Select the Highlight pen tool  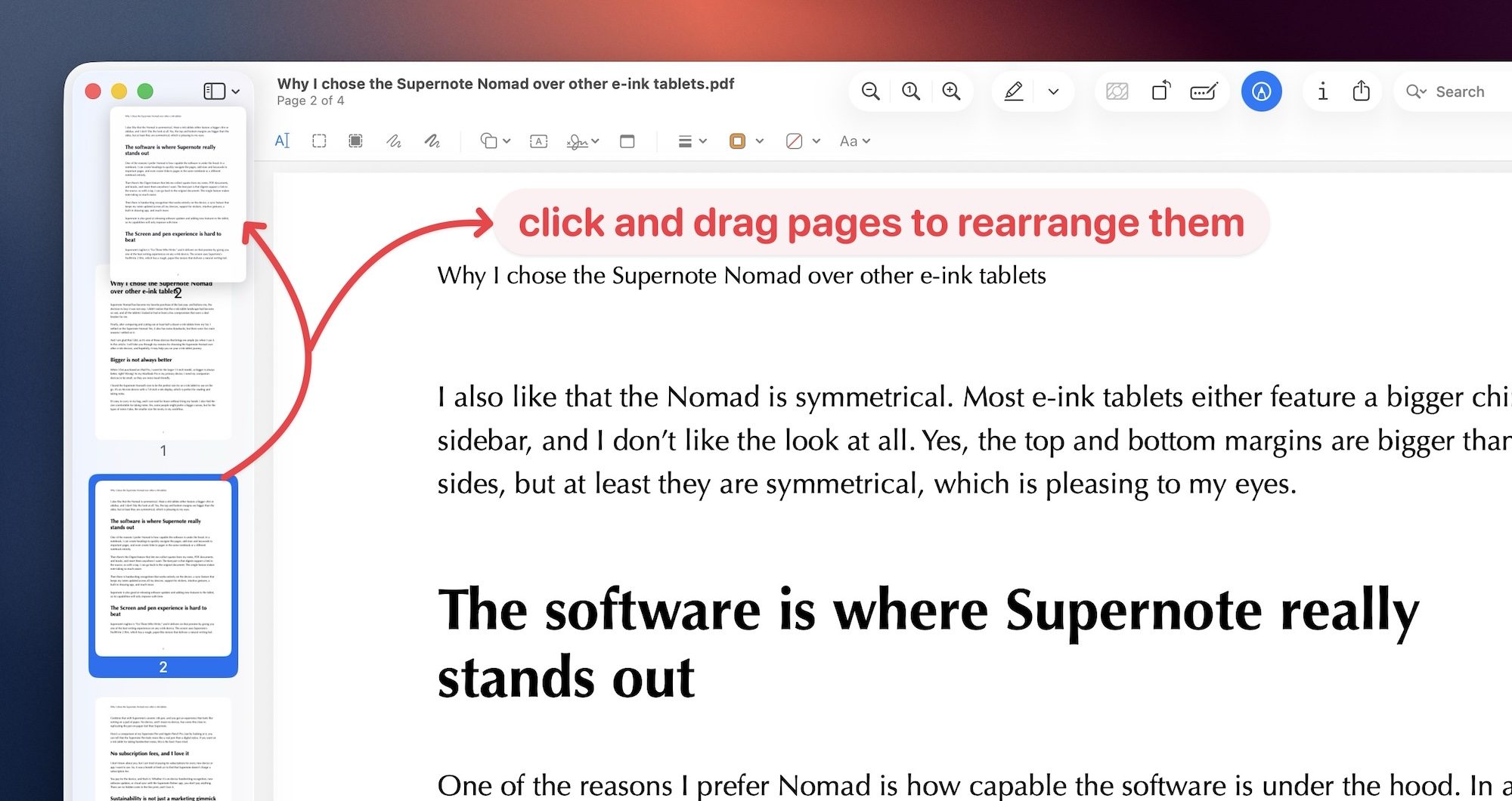click(x=1013, y=91)
